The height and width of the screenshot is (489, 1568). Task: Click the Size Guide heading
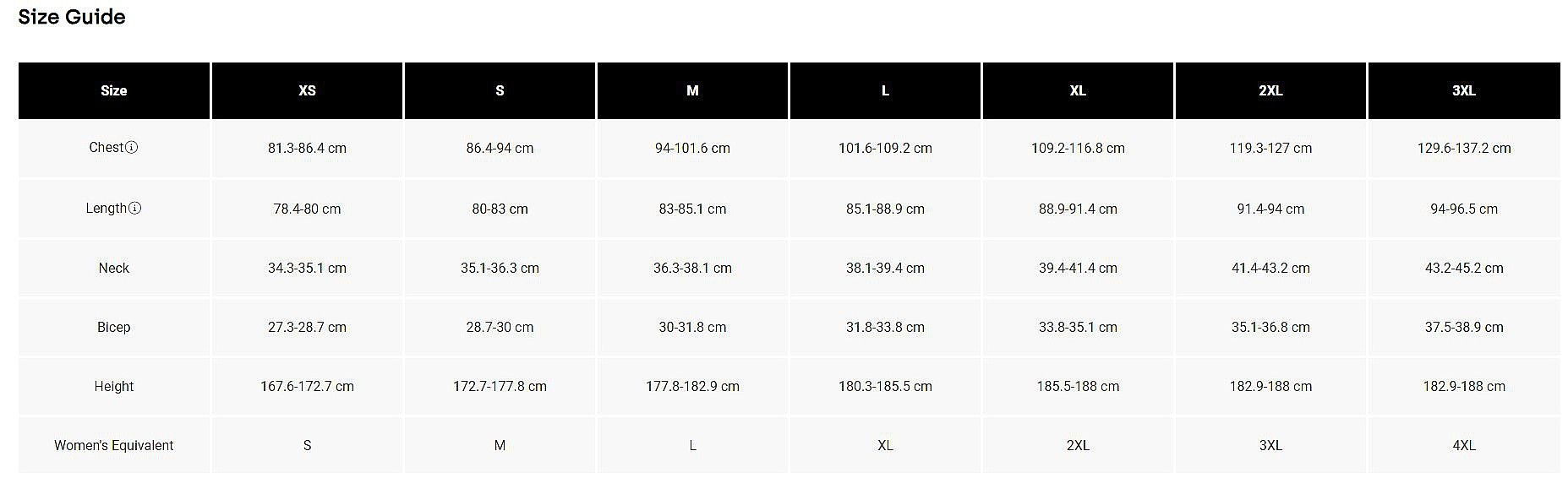pos(72,17)
